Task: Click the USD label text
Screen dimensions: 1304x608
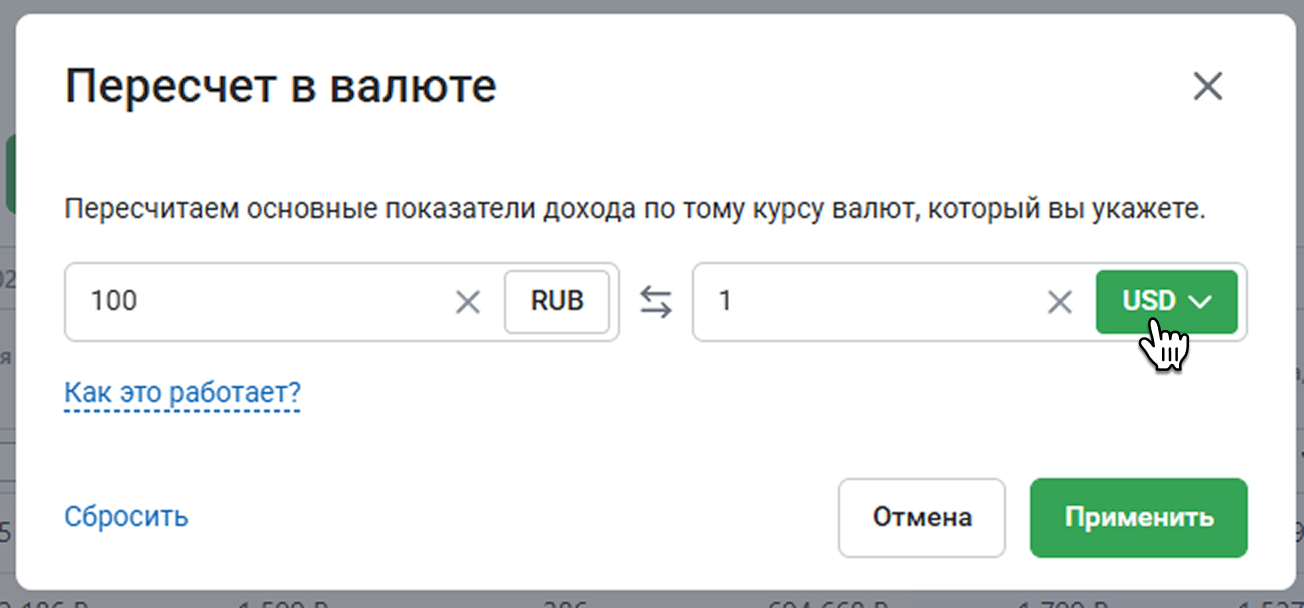Action: 1148,301
